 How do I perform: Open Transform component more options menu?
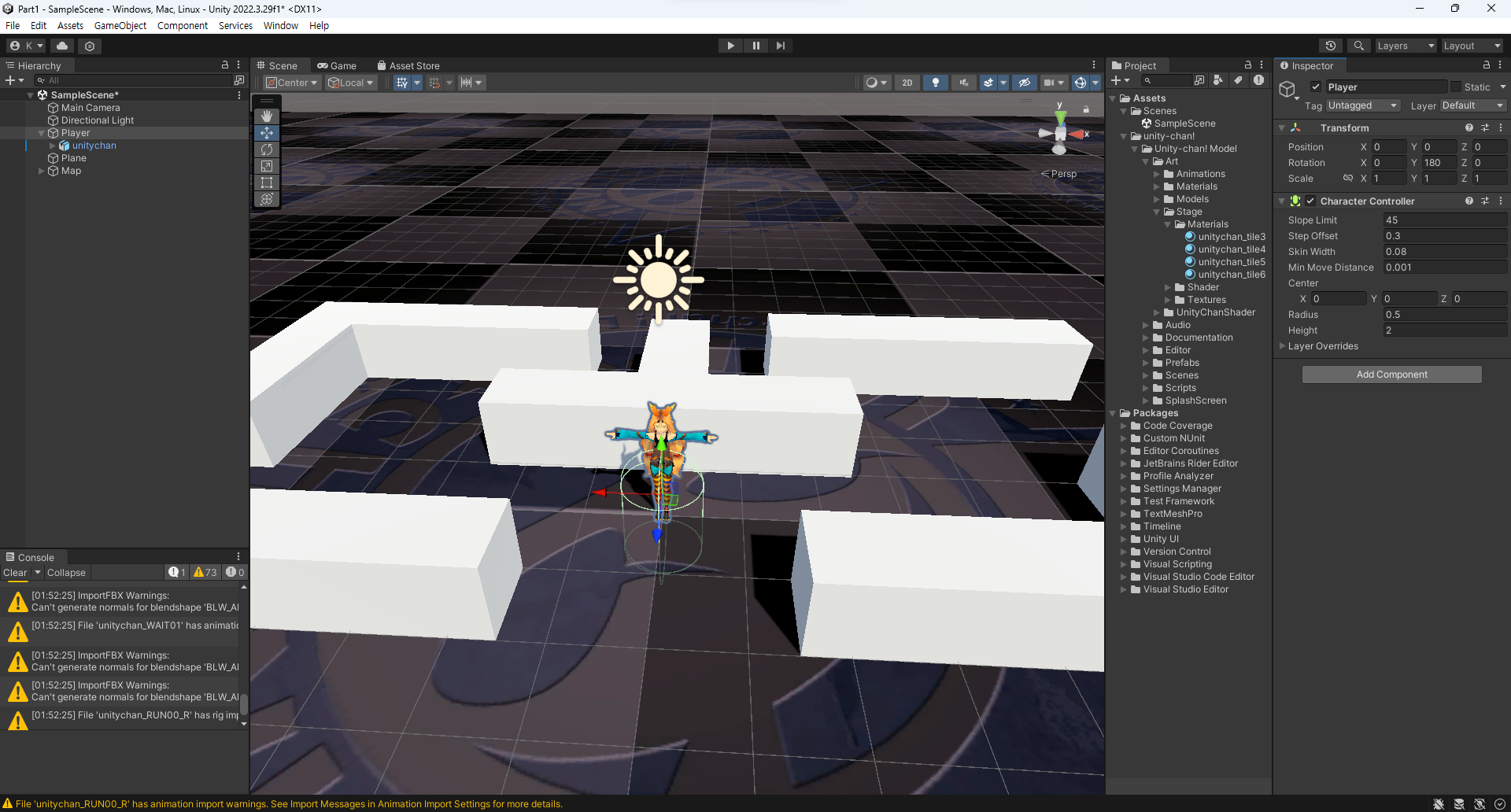click(1501, 127)
